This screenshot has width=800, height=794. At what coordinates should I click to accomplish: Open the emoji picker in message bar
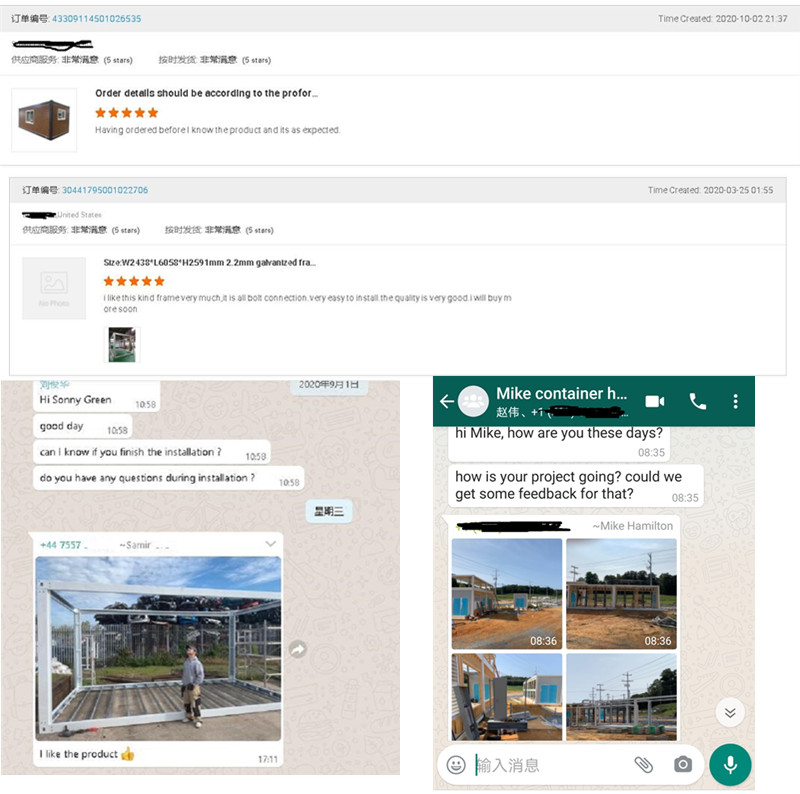(456, 765)
